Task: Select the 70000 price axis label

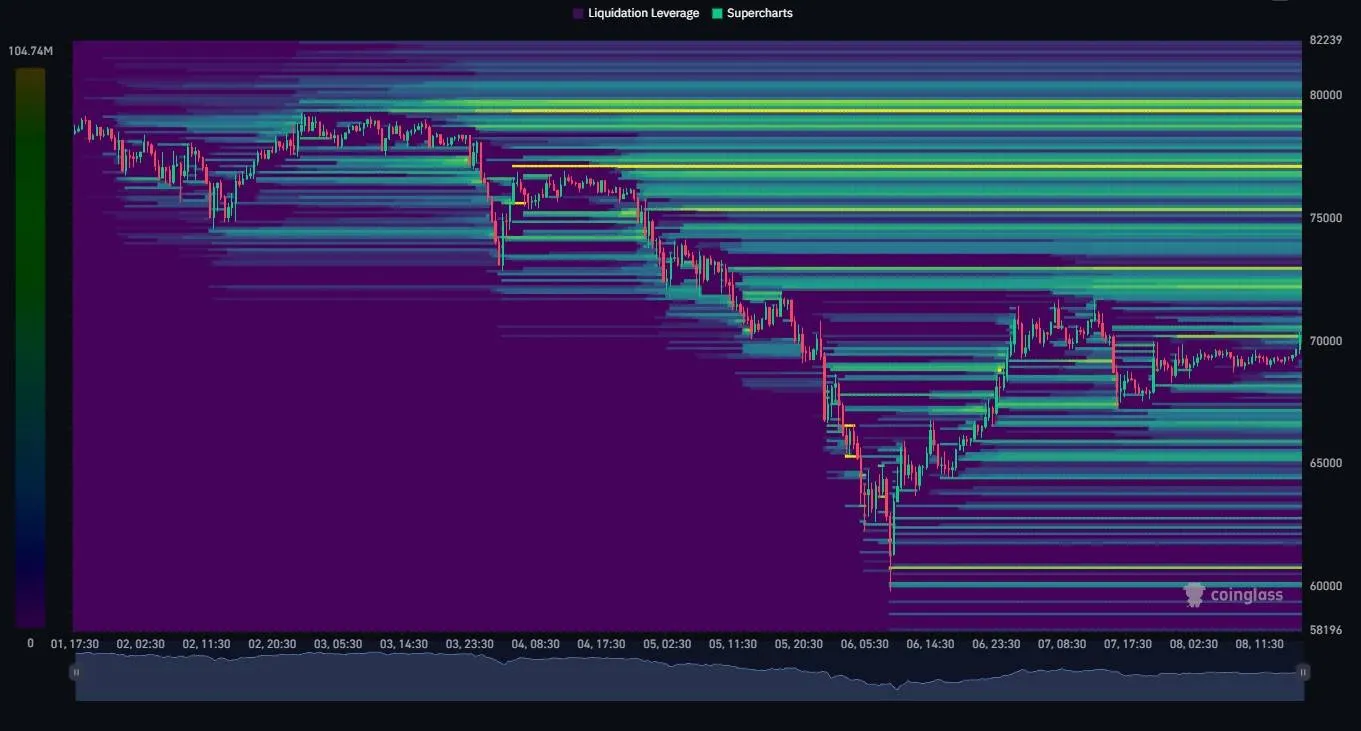Action: click(x=1325, y=341)
